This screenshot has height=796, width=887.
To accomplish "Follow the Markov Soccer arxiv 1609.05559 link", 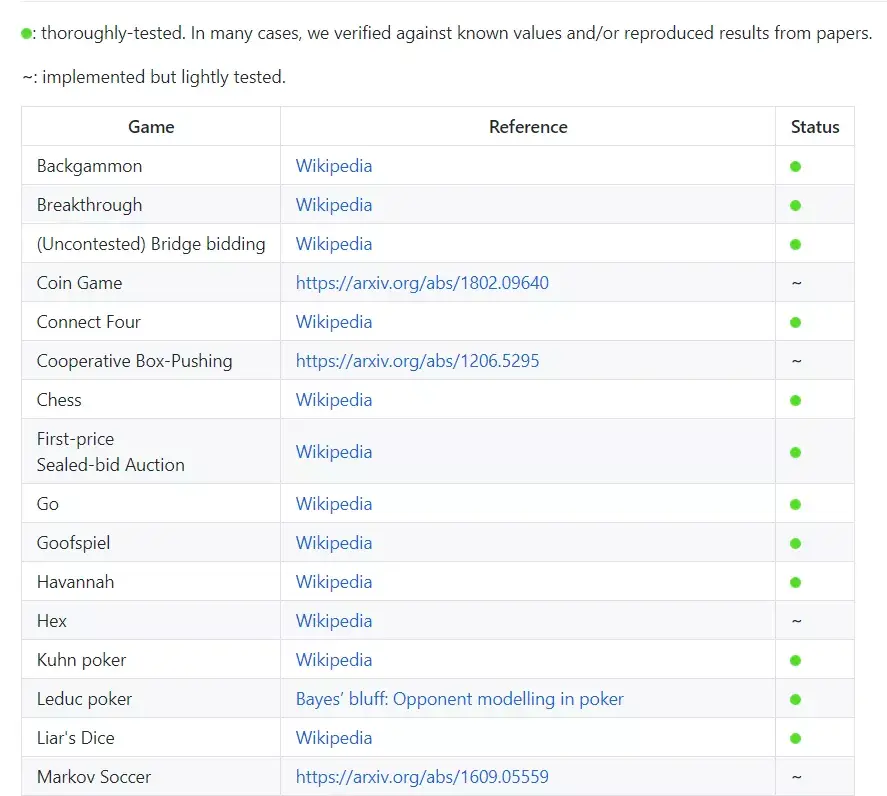I will 422,777.
